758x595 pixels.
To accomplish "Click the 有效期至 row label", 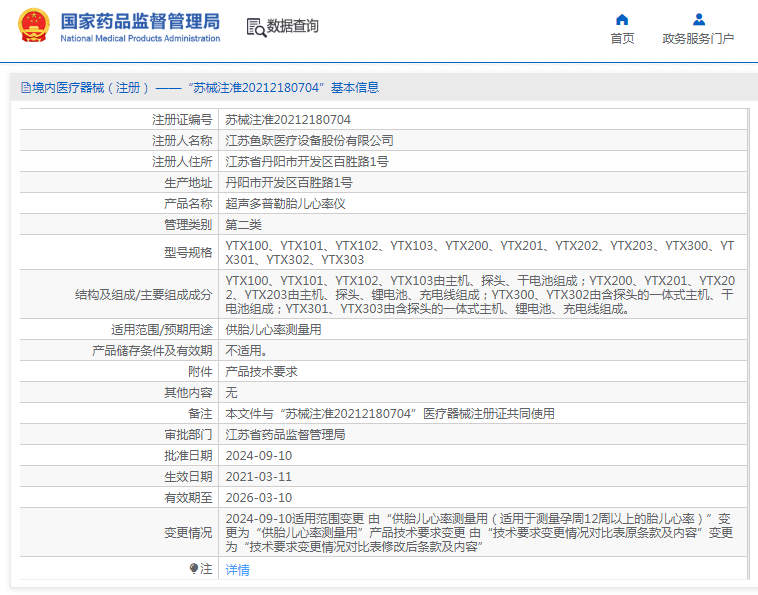I will [188, 498].
